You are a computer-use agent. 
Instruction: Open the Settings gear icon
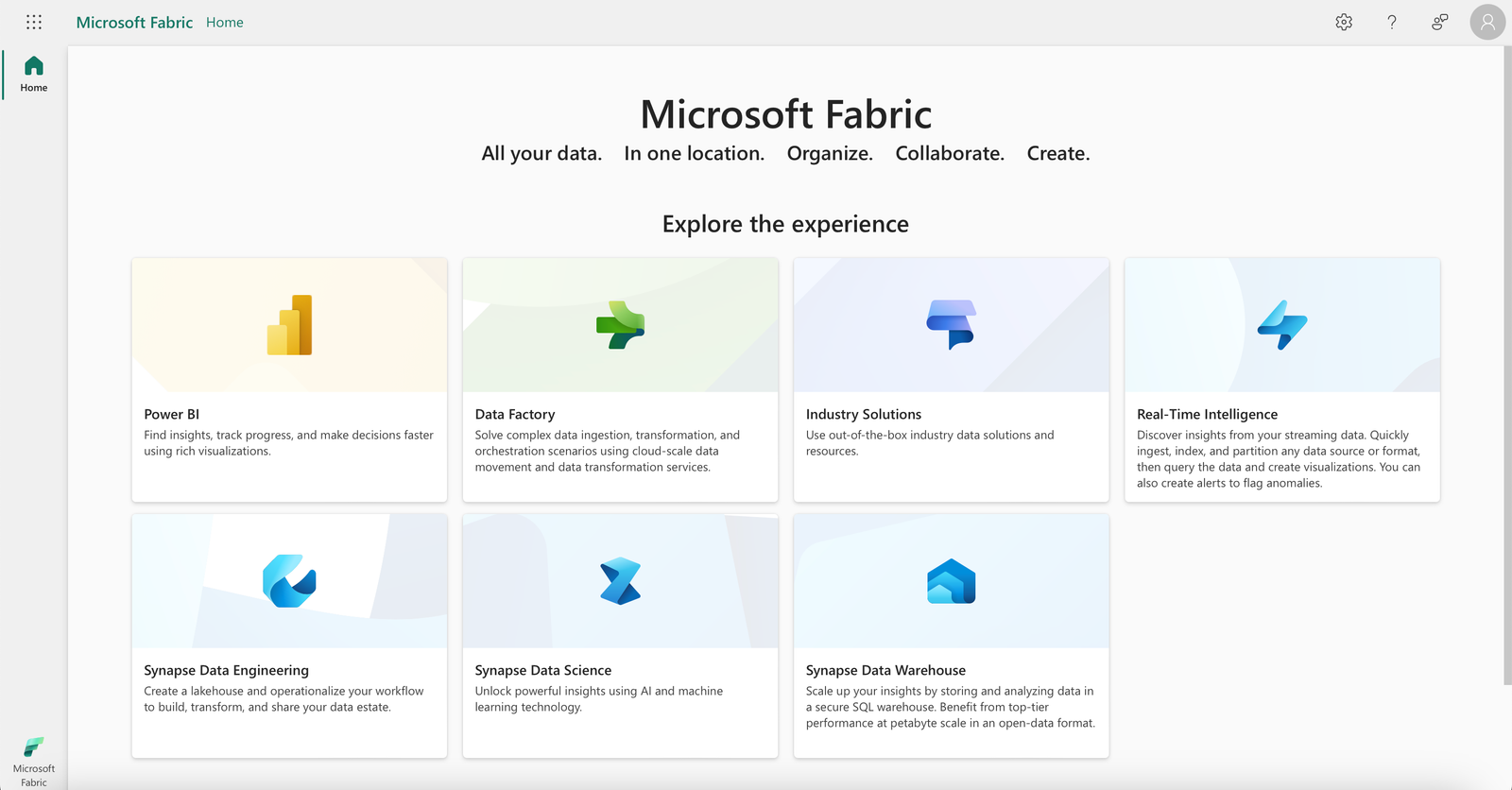point(1344,22)
